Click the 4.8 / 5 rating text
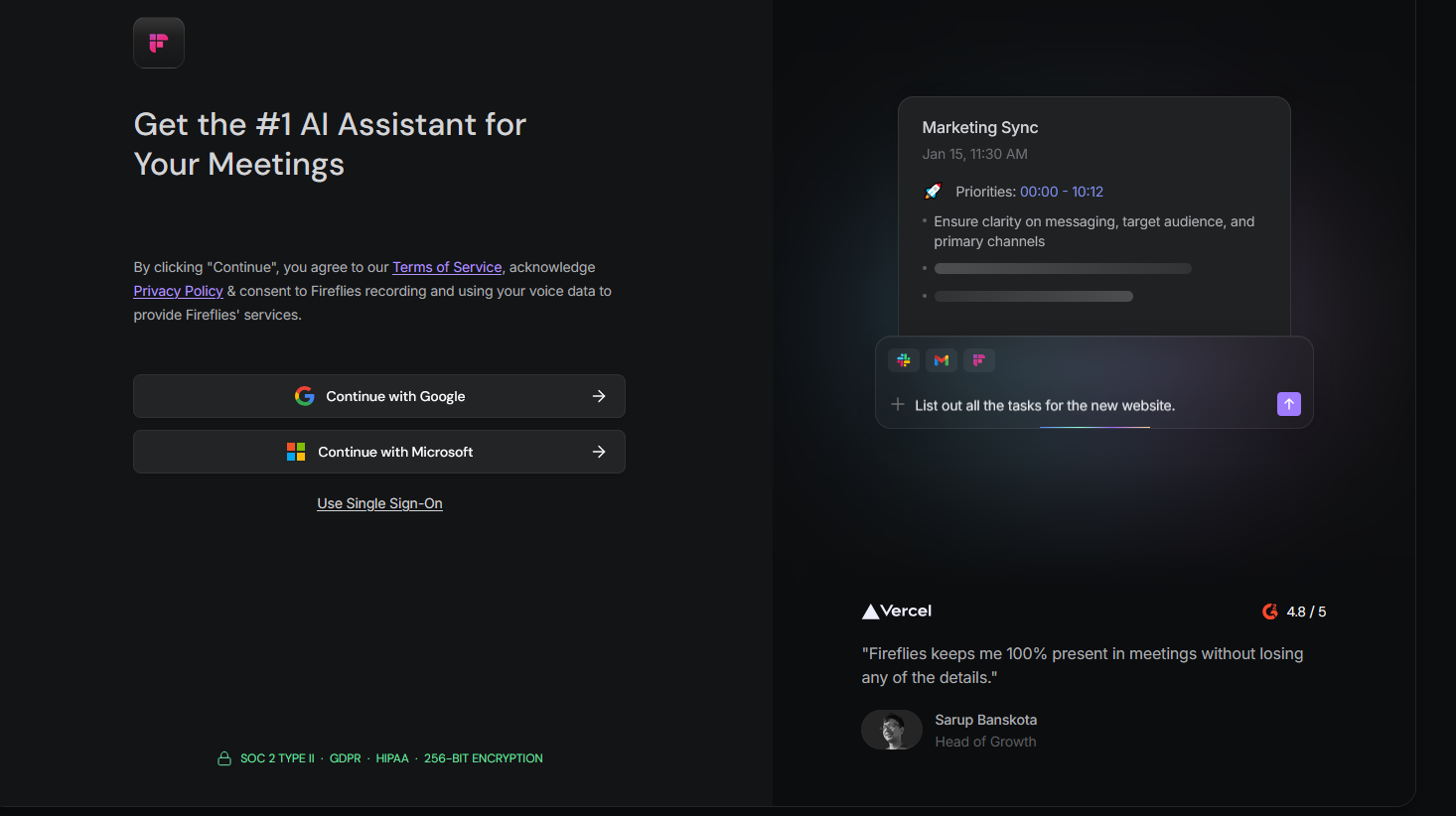This screenshot has height=816, width=1456. click(x=1306, y=612)
